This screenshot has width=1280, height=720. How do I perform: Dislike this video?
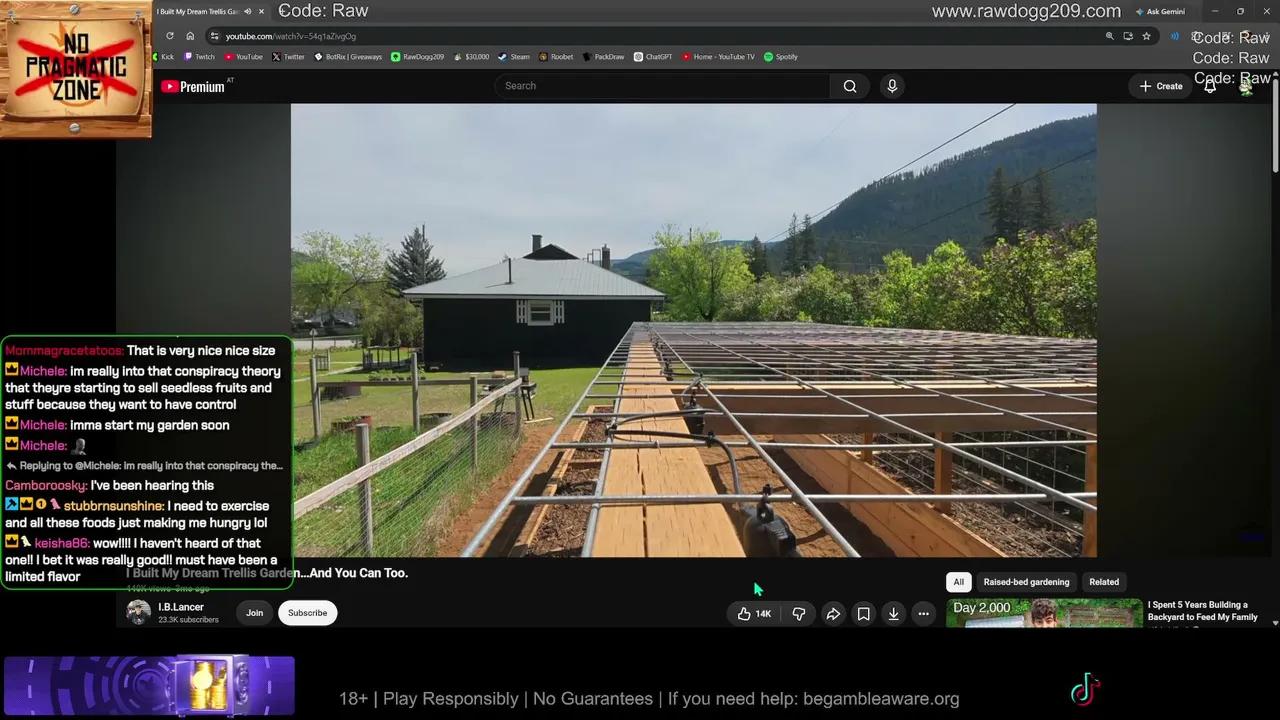(799, 614)
